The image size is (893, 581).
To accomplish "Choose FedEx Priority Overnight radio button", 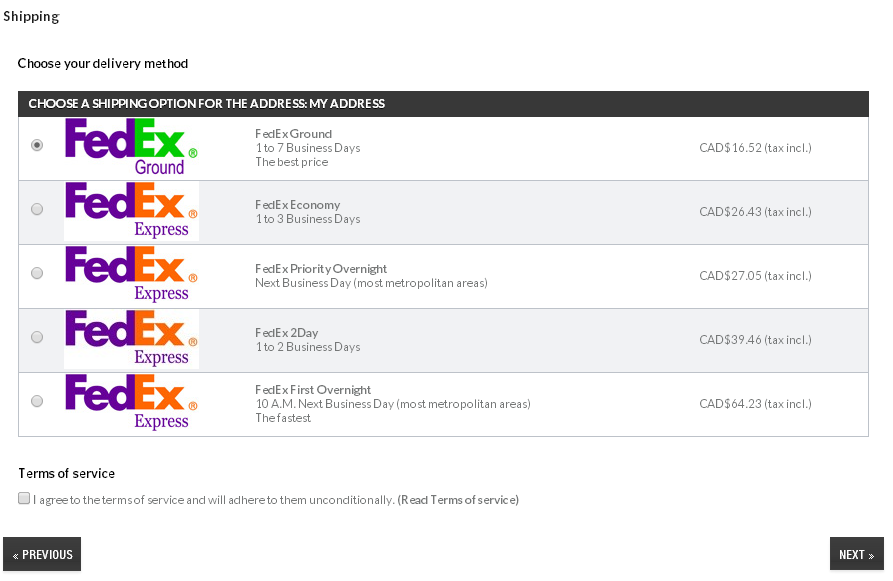I will [37, 273].
